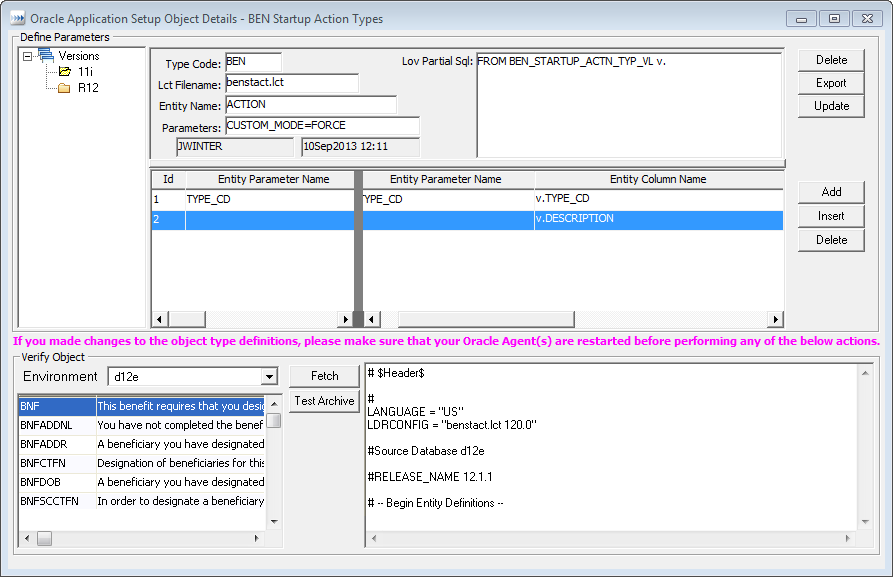Click the archive output pane's scroll down arrow

click(865, 522)
